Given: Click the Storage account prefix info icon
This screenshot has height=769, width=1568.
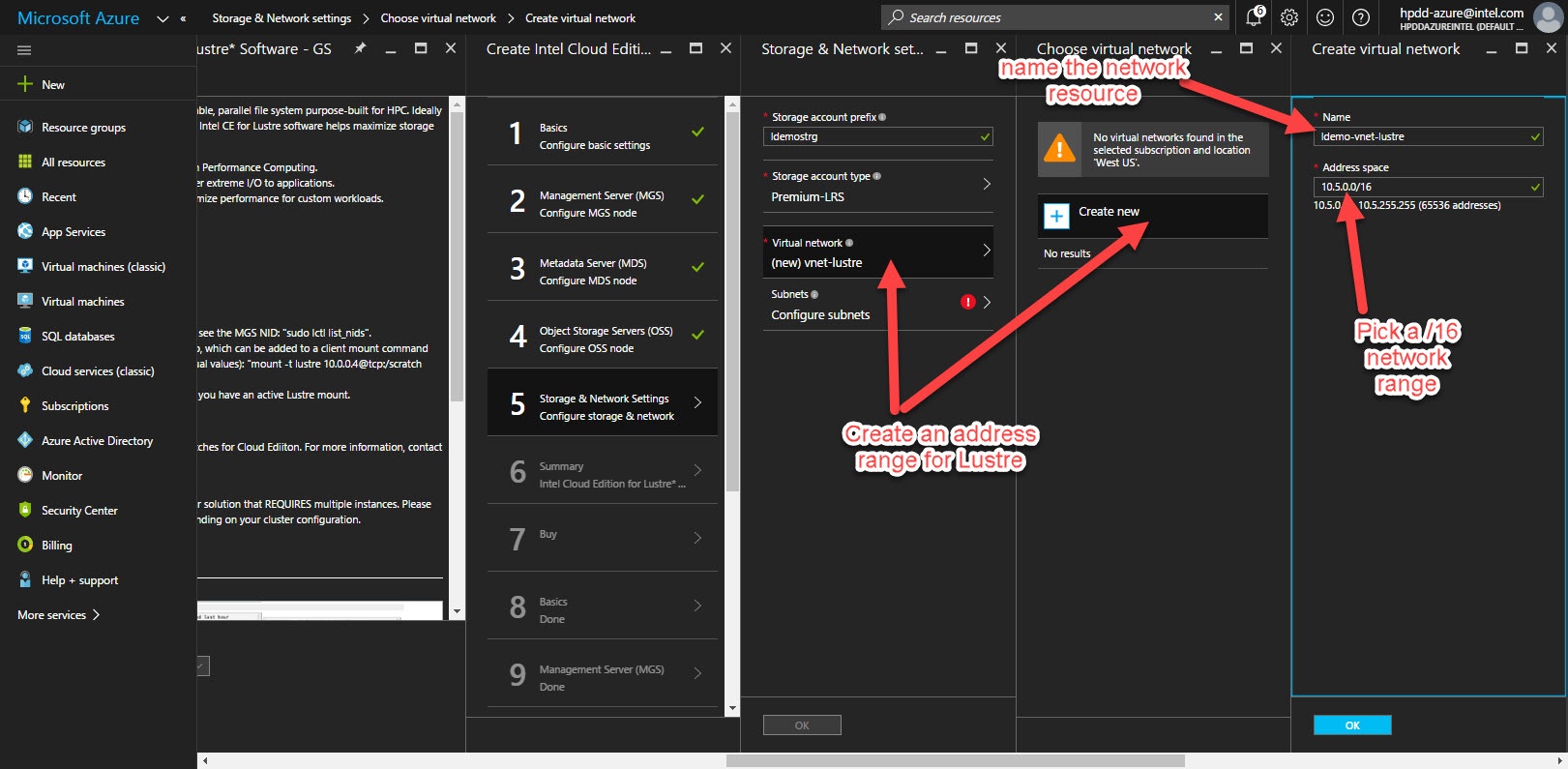Looking at the screenshot, I should (882, 117).
